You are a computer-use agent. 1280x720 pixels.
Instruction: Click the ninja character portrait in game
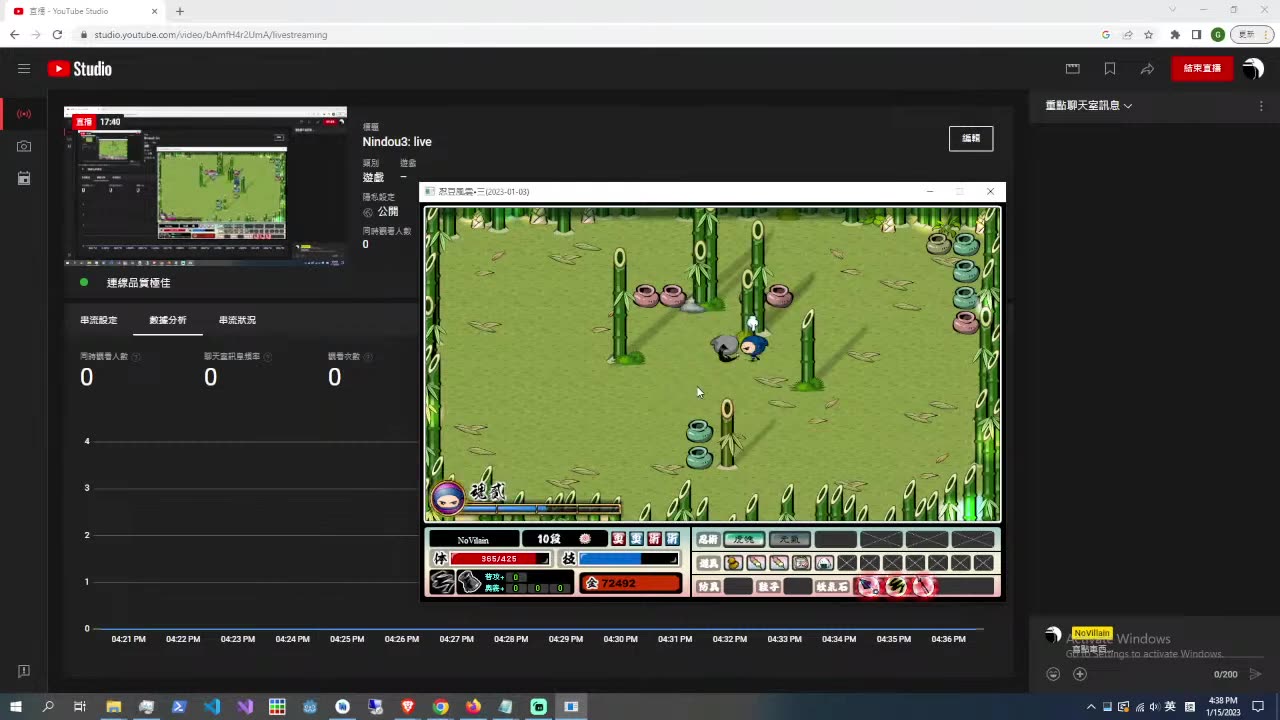click(x=447, y=497)
